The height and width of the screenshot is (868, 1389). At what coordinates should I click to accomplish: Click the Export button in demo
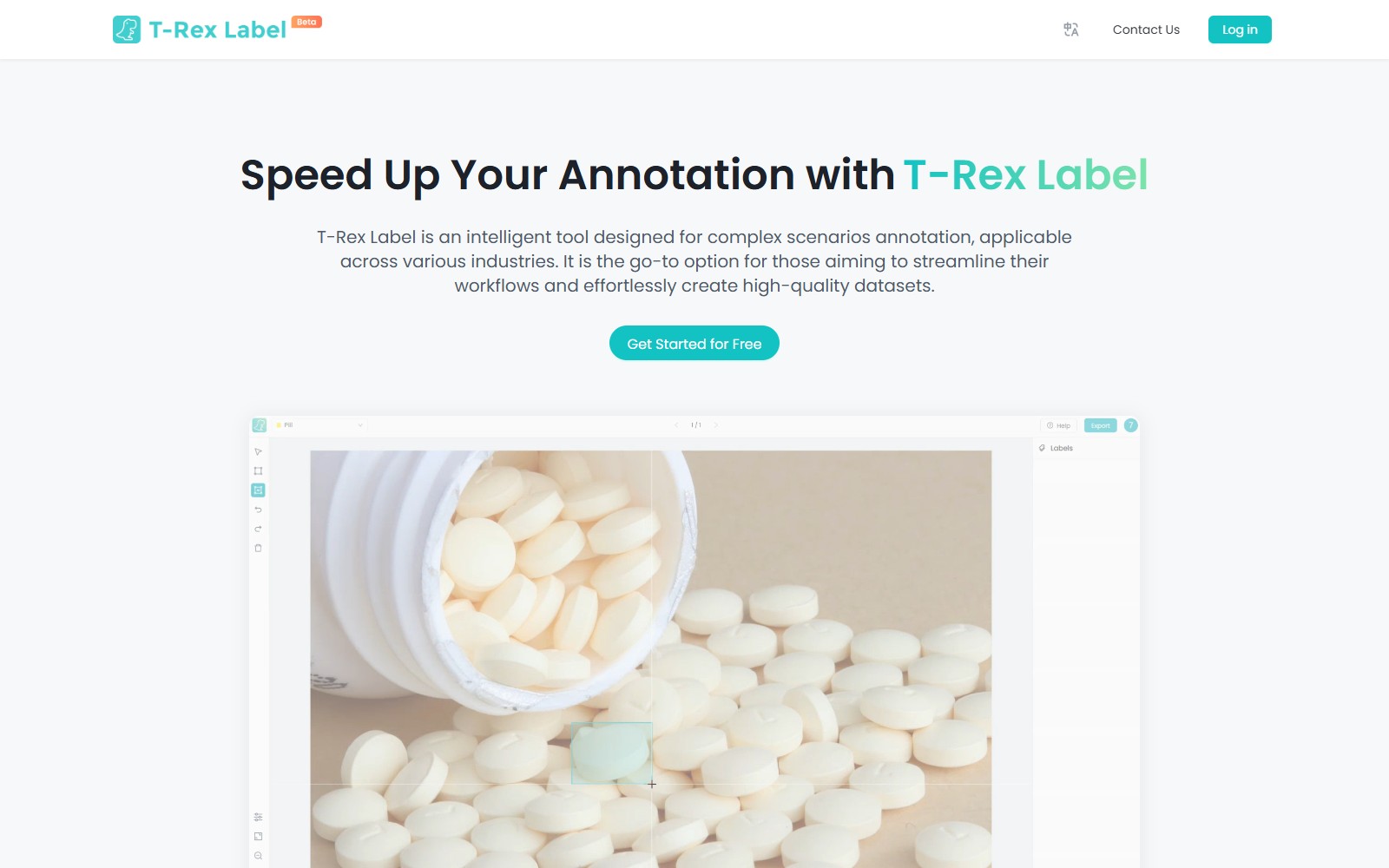coord(1100,425)
